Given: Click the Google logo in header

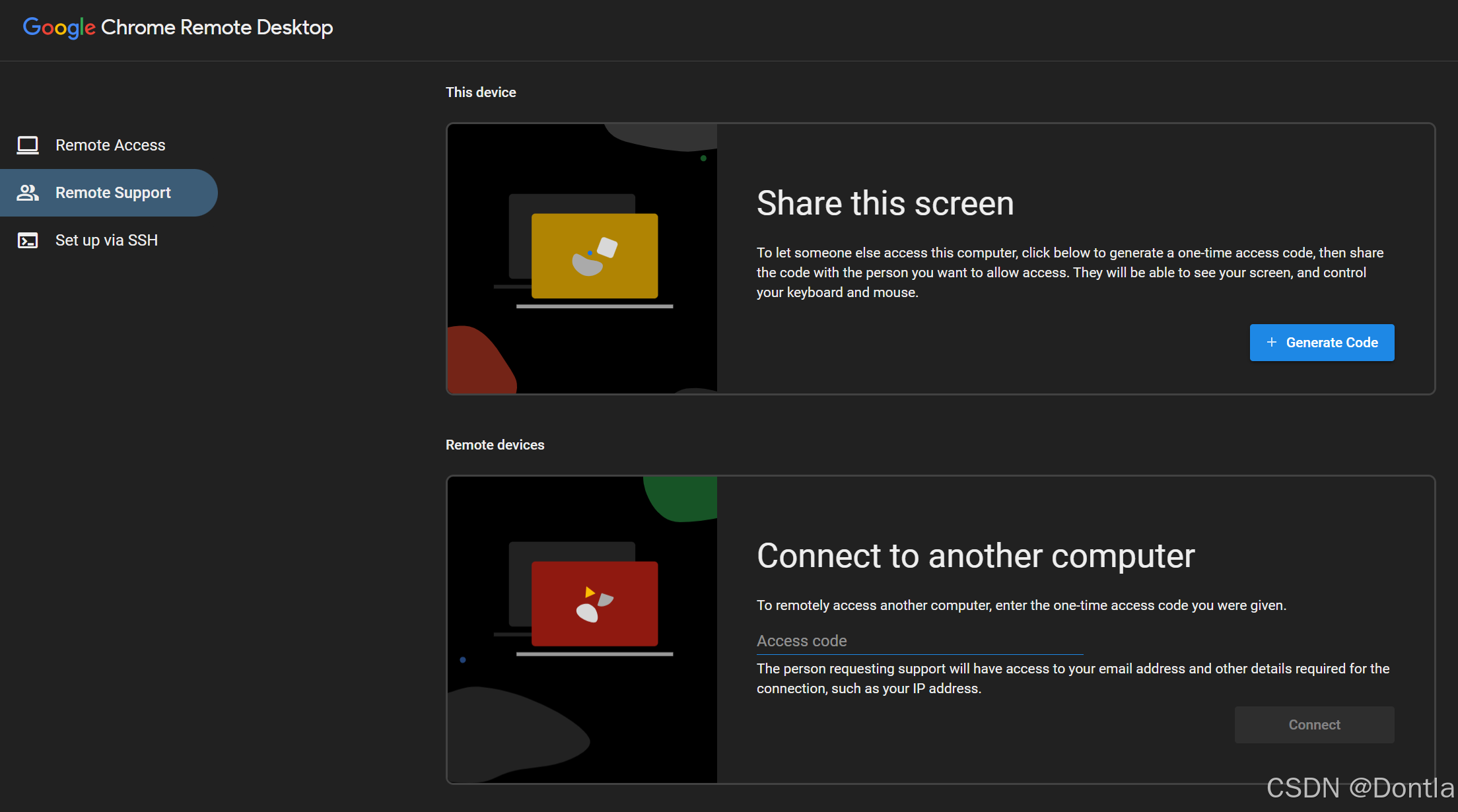Looking at the screenshot, I should coord(59,27).
